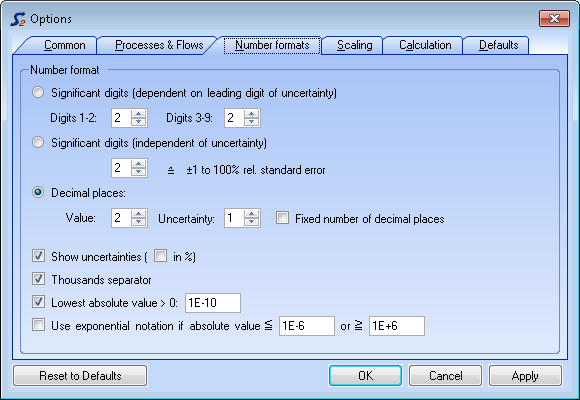
Task: Check the uncertainties in % box
Action: (160, 255)
